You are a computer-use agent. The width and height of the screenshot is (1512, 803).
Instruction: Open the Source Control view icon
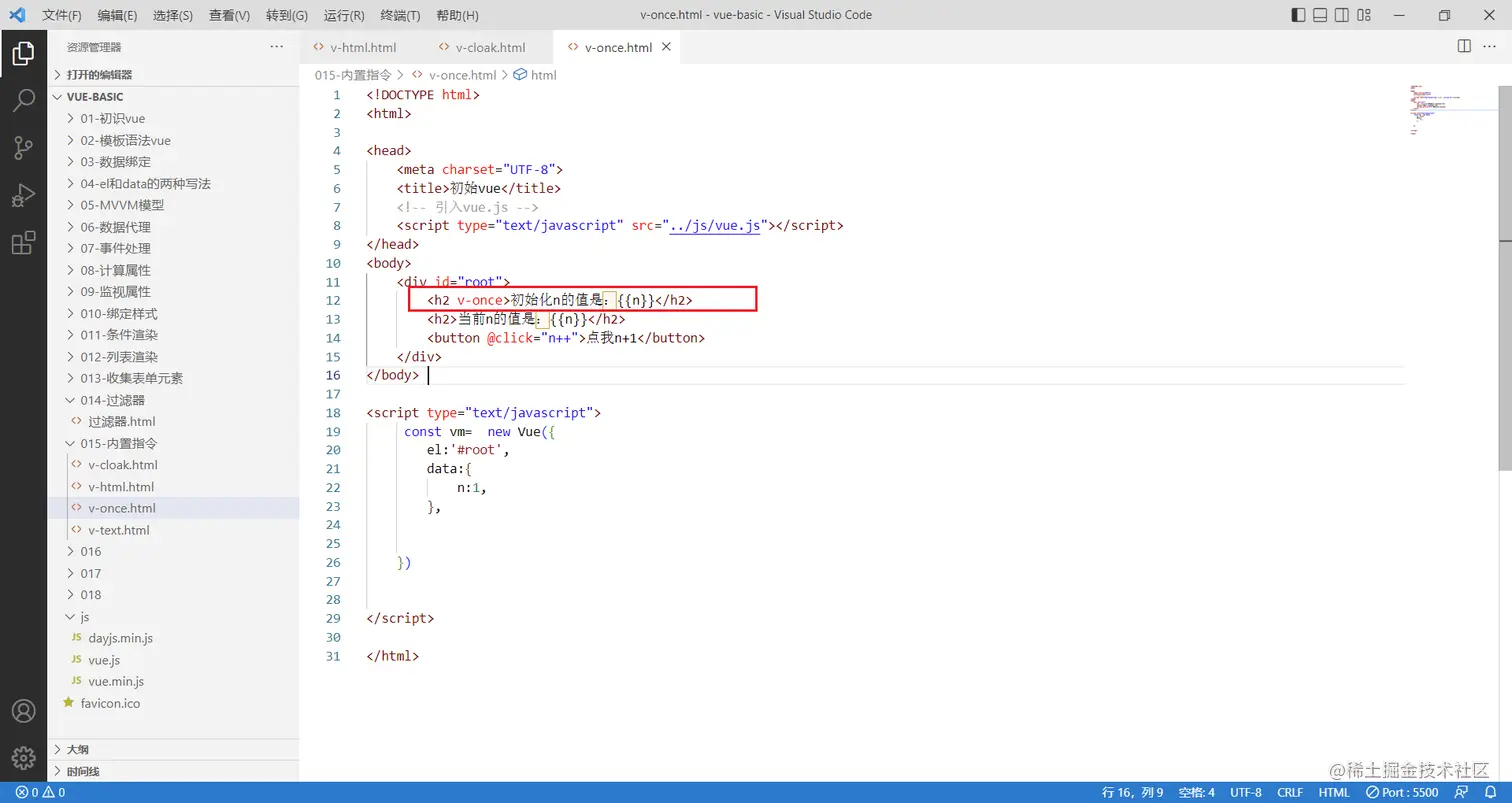(x=23, y=148)
